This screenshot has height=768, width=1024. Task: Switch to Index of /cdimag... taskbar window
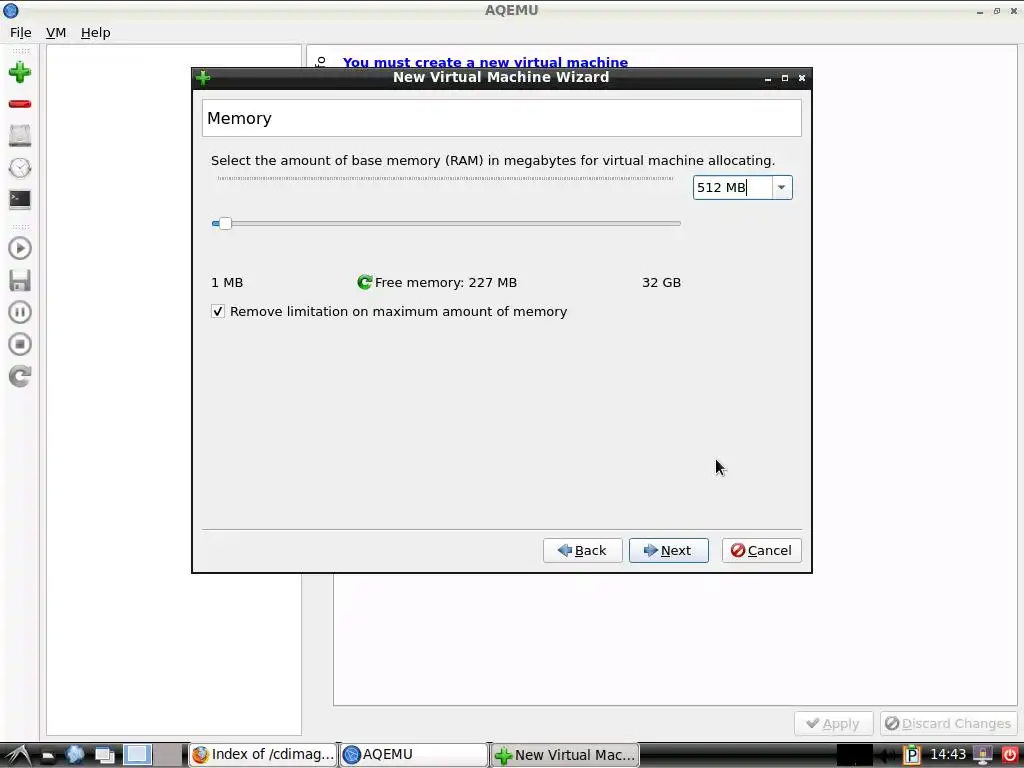pos(263,754)
